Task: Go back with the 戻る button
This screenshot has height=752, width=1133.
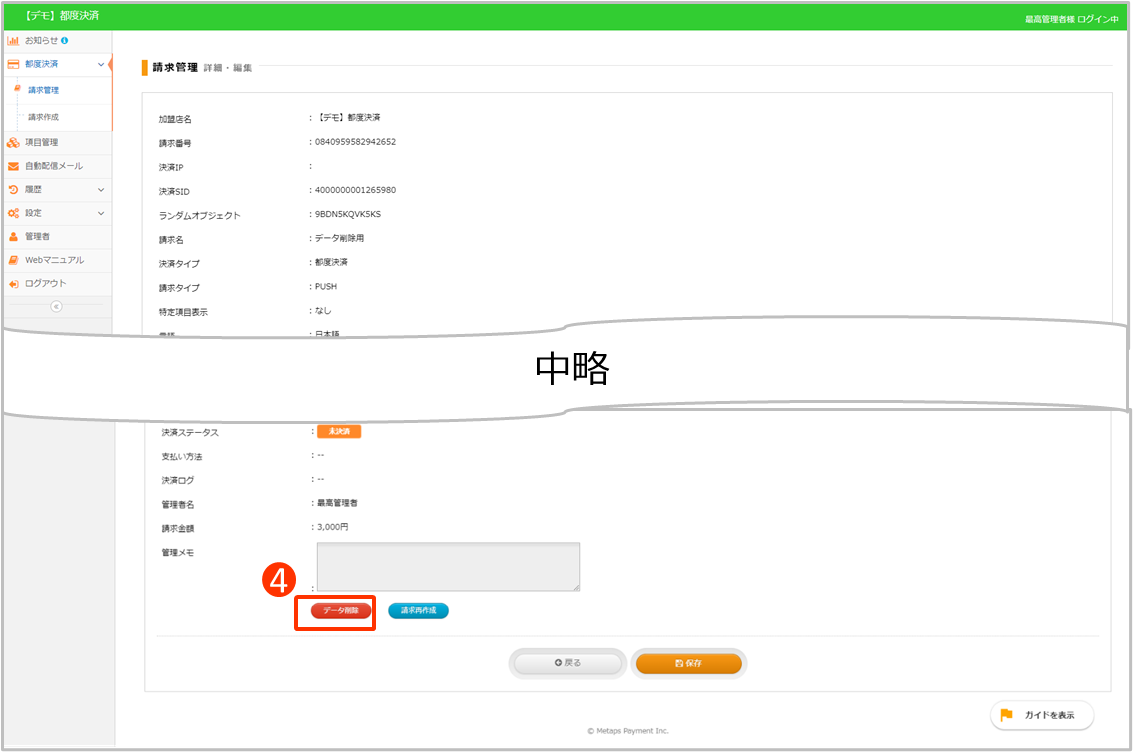Action: (567, 663)
